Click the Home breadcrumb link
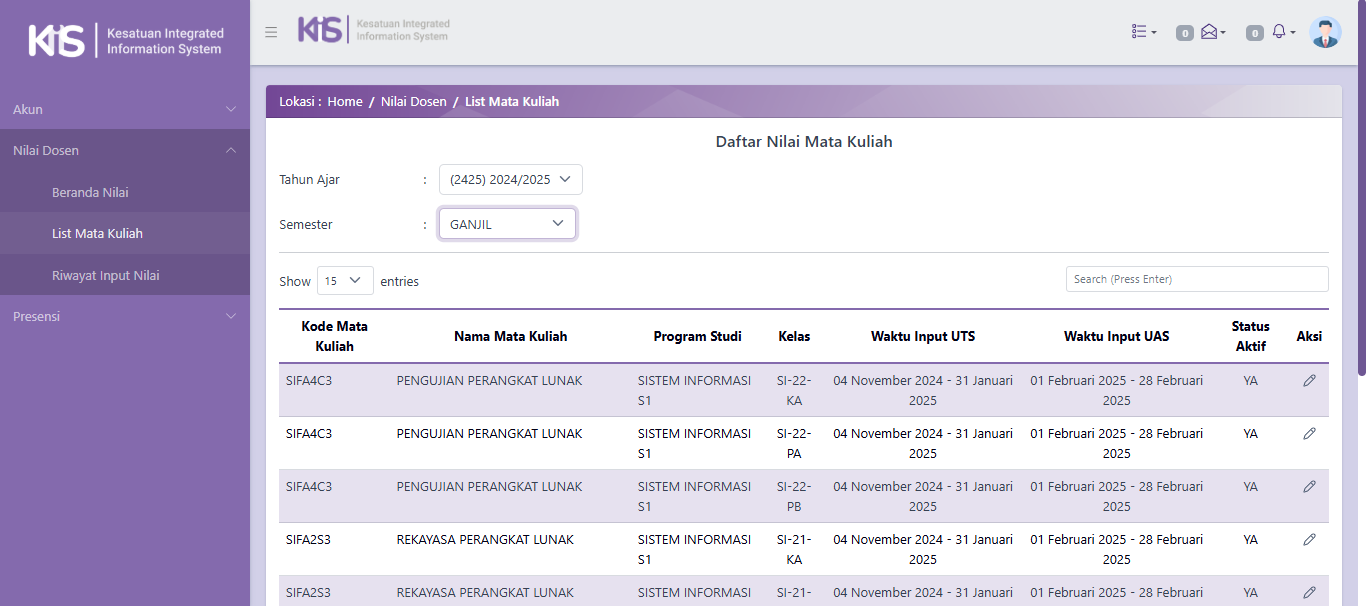 (x=345, y=102)
